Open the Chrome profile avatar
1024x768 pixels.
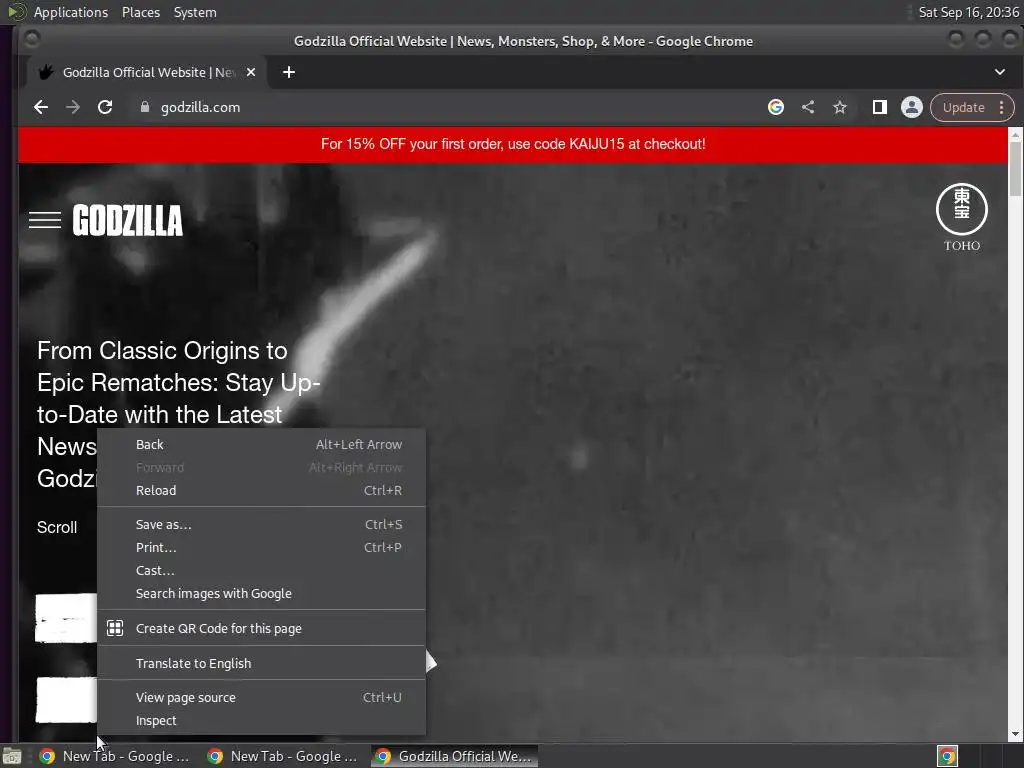[912, 107]
